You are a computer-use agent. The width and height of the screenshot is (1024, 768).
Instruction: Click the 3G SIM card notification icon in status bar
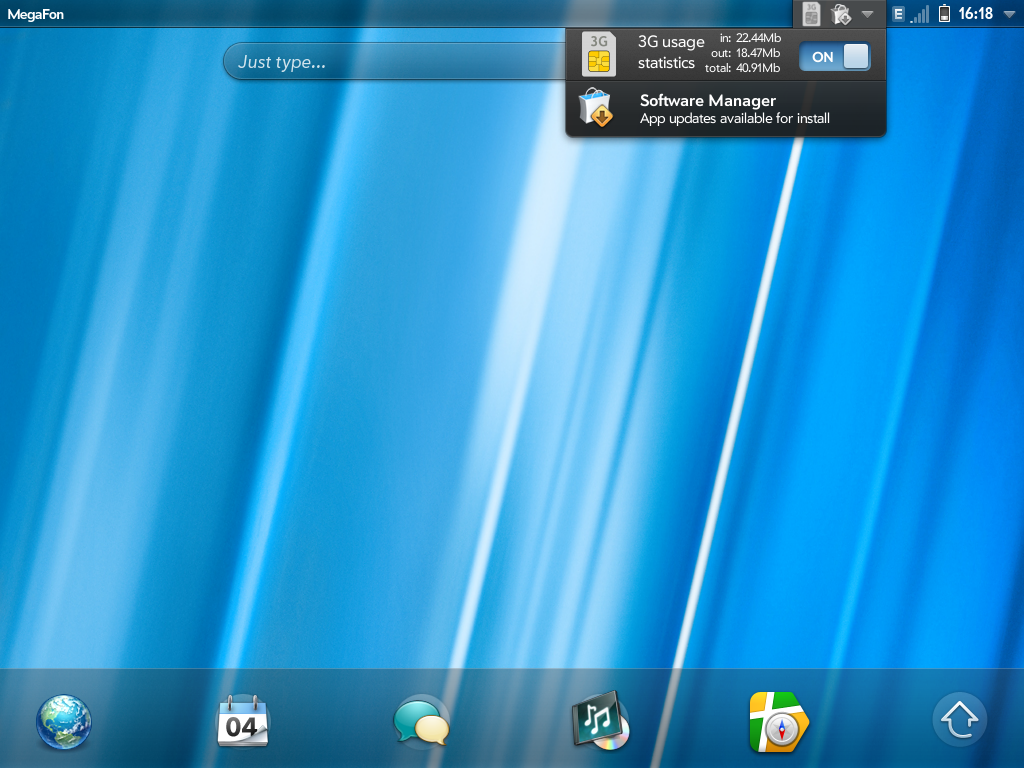click(812, 14)
